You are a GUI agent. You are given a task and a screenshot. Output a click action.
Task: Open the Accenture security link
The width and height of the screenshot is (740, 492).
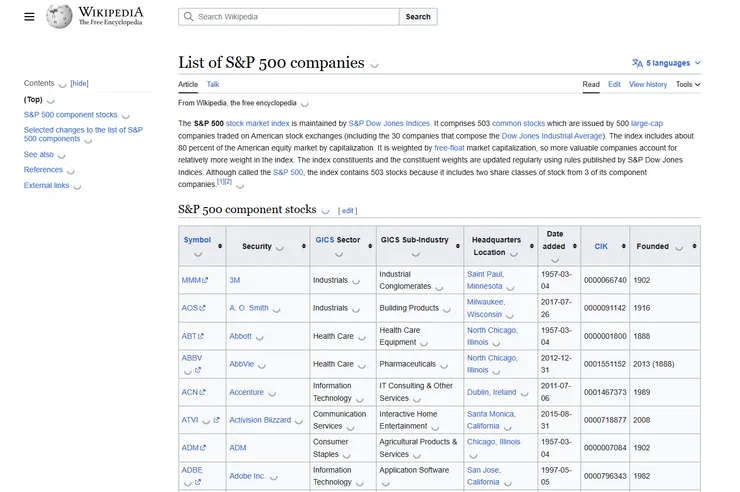[246, 392]
